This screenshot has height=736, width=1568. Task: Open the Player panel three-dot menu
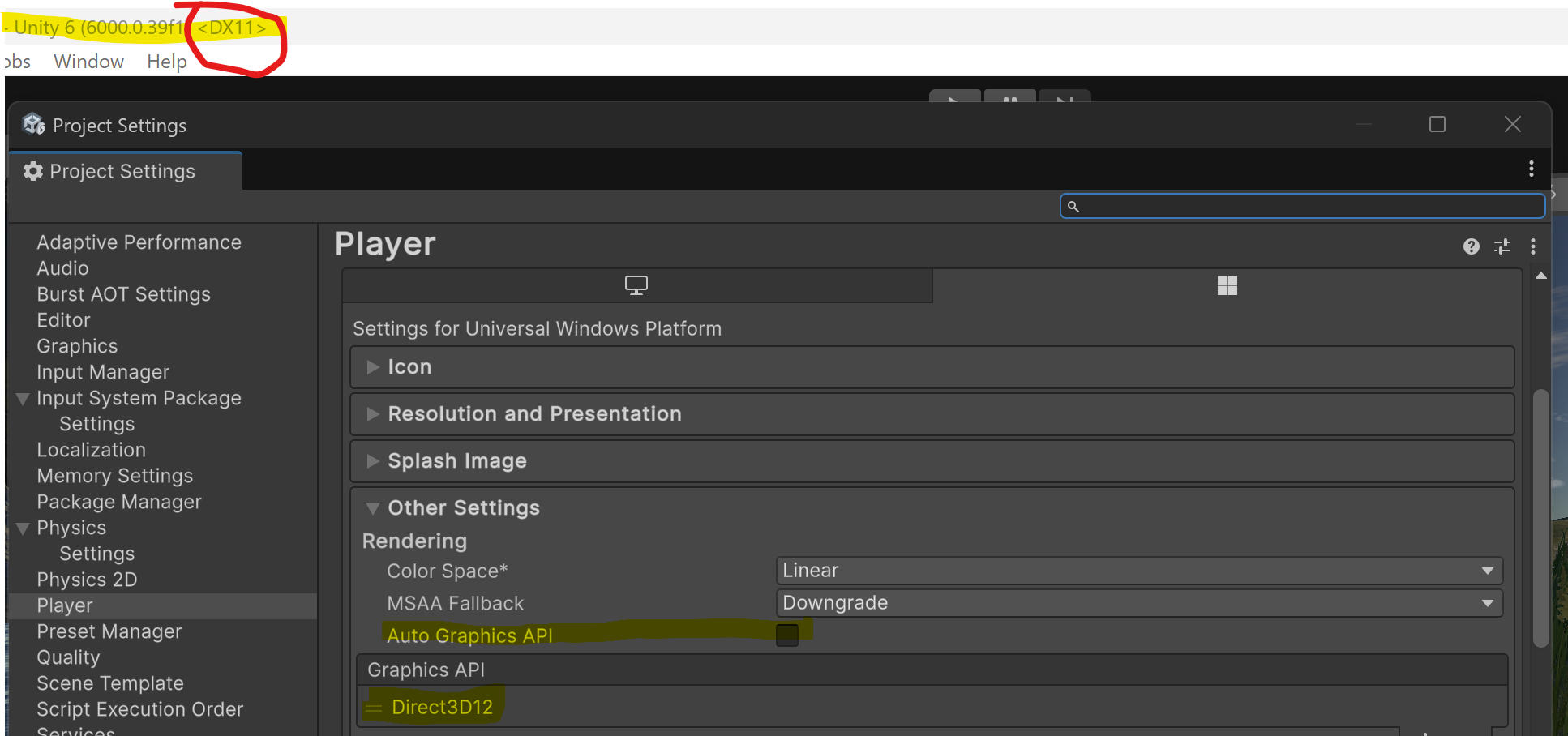(x=1532, y=246)
